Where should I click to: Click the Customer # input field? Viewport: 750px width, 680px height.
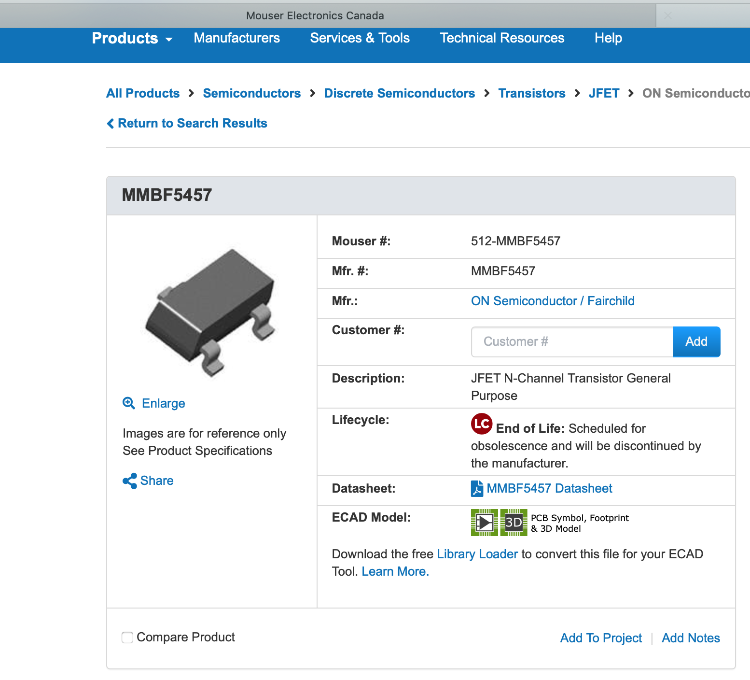(572, 342)
